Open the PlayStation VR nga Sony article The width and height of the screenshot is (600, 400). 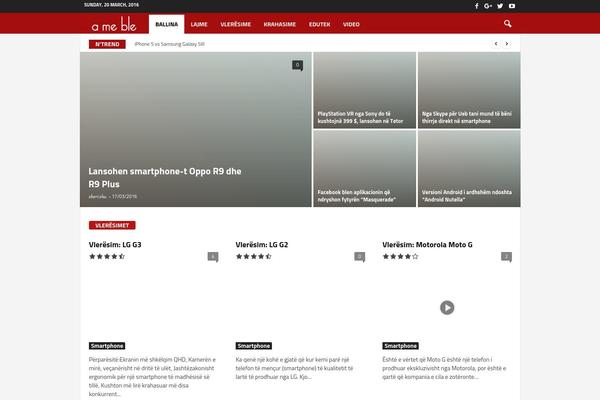coord(360,118)
